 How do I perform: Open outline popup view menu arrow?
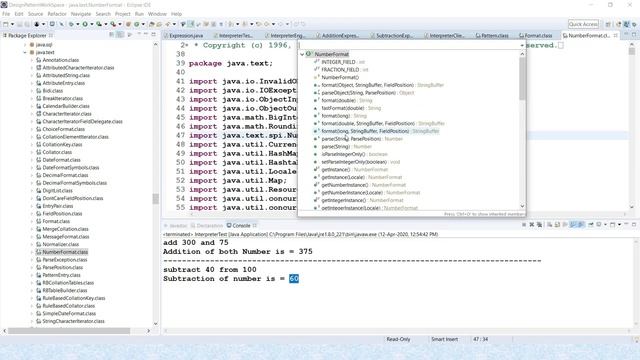(522, 45)
